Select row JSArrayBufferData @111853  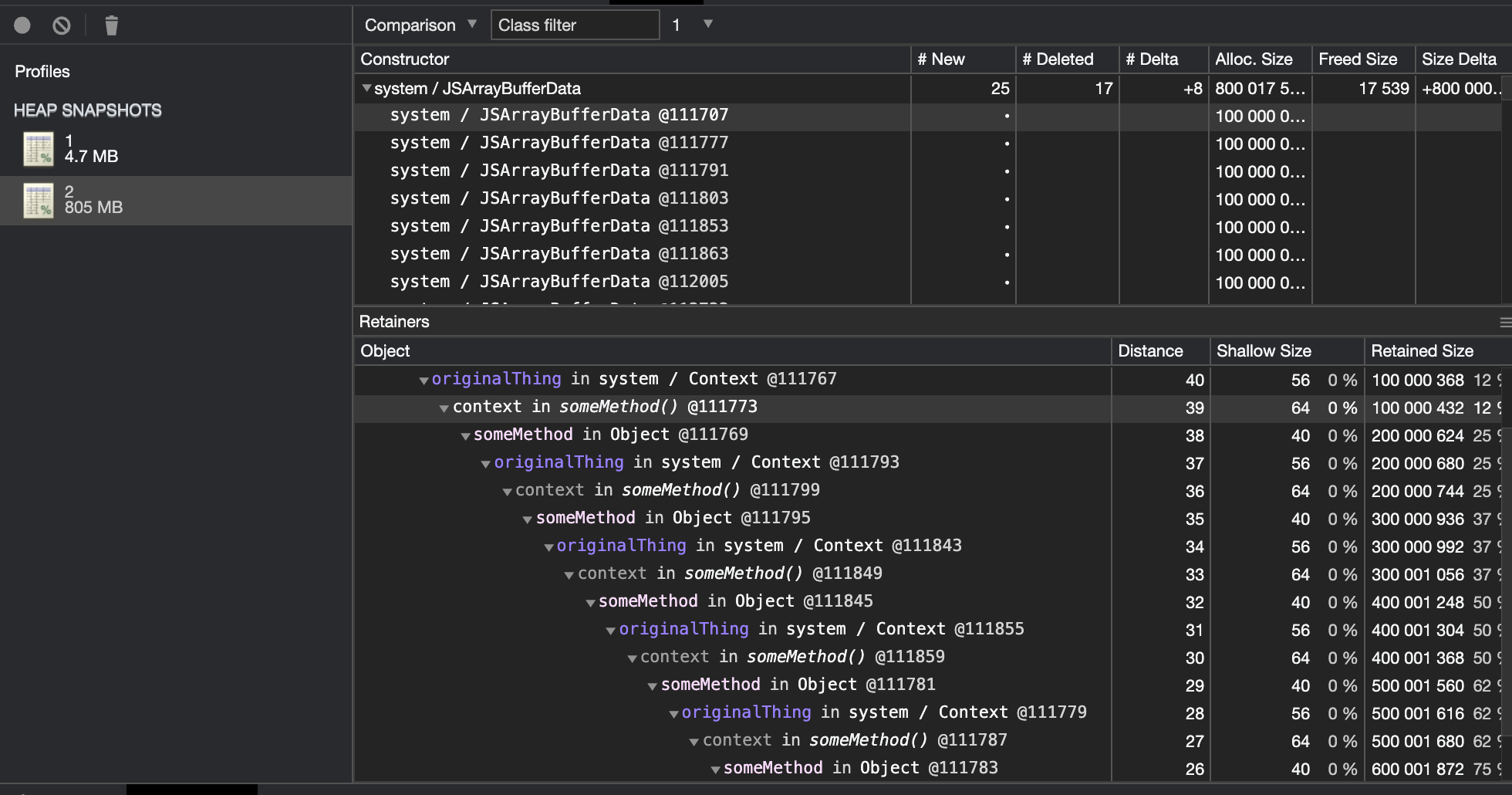tap(928, 227)
